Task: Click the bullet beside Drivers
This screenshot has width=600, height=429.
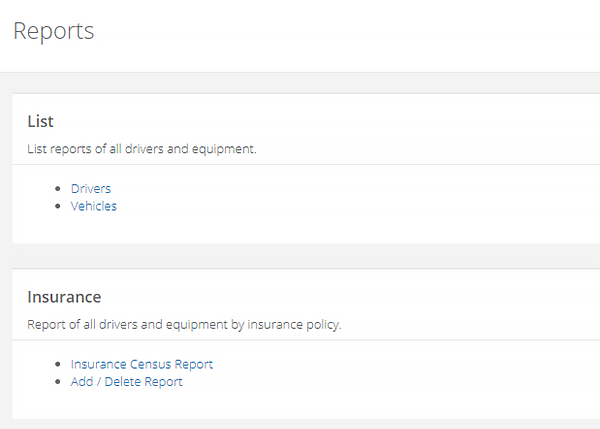Action: pos(60,188)
